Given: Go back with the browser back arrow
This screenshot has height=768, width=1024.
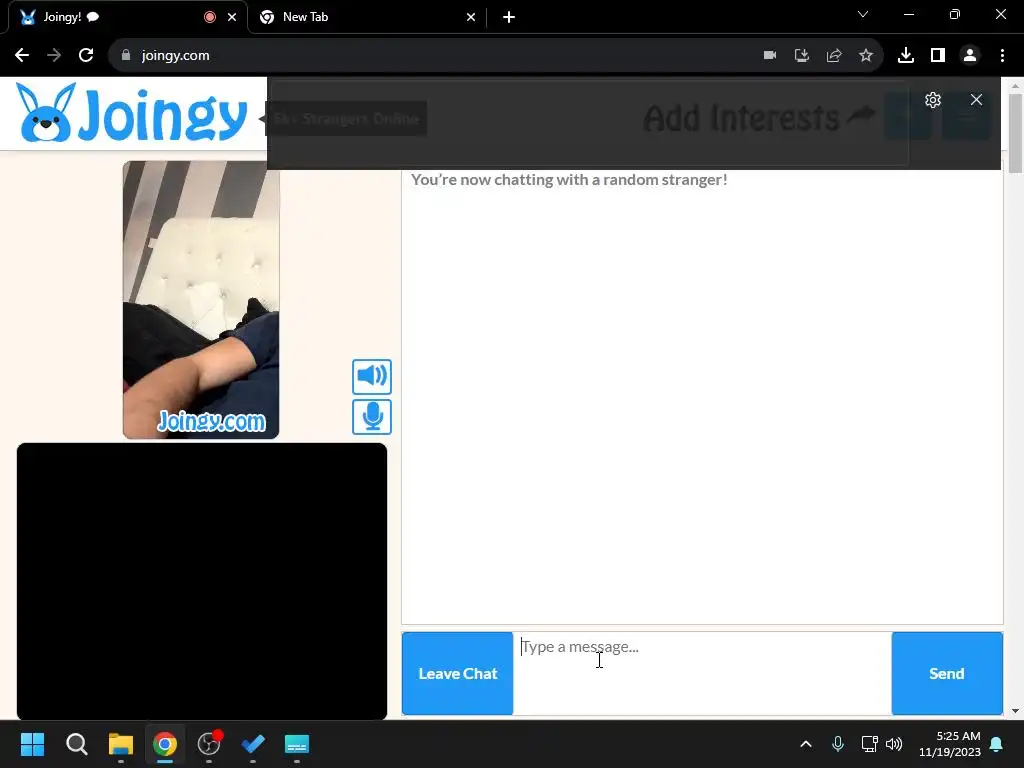Looking at the screenshot, I should [x=22, y=56].
